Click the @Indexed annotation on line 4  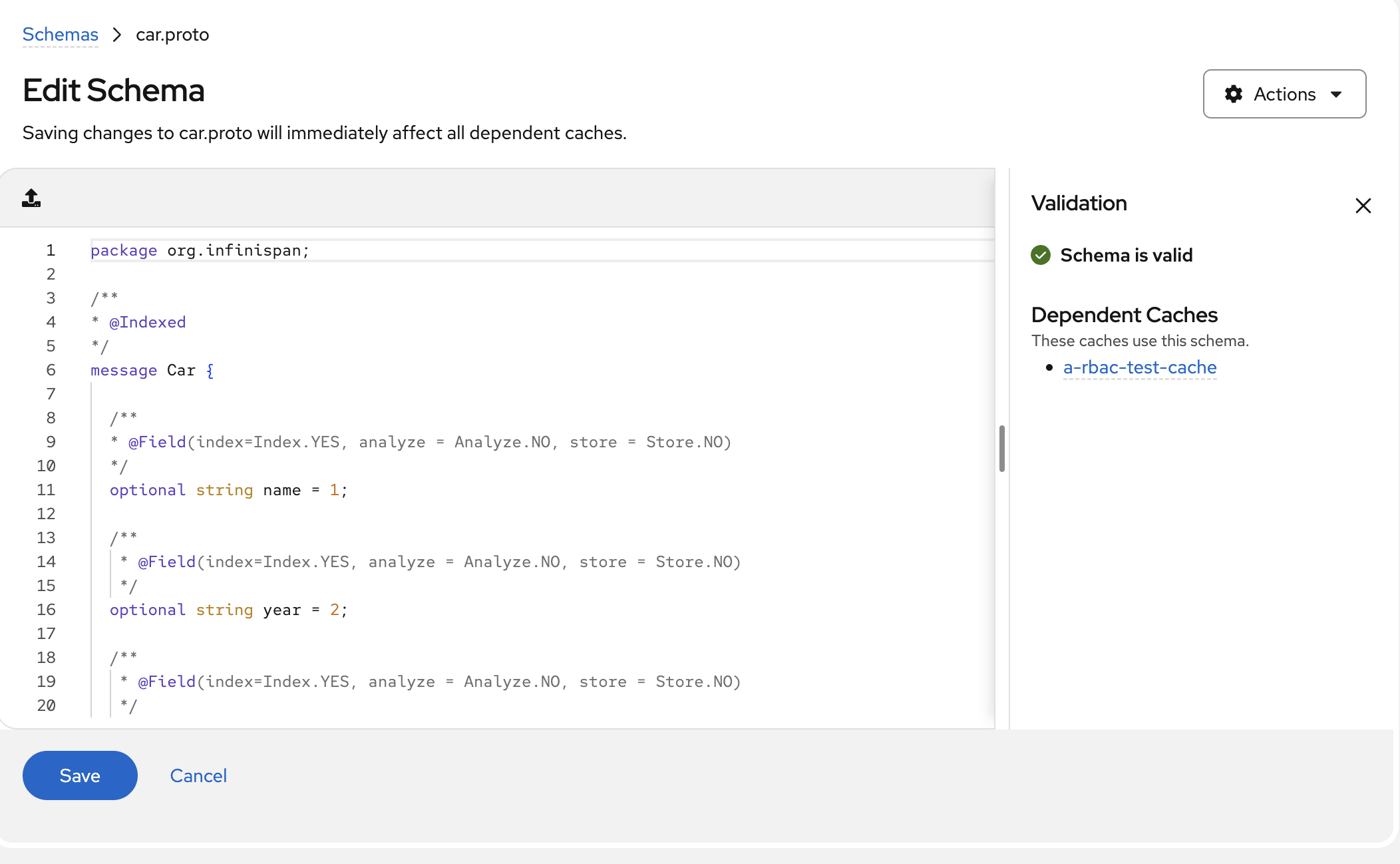[147, 322]
